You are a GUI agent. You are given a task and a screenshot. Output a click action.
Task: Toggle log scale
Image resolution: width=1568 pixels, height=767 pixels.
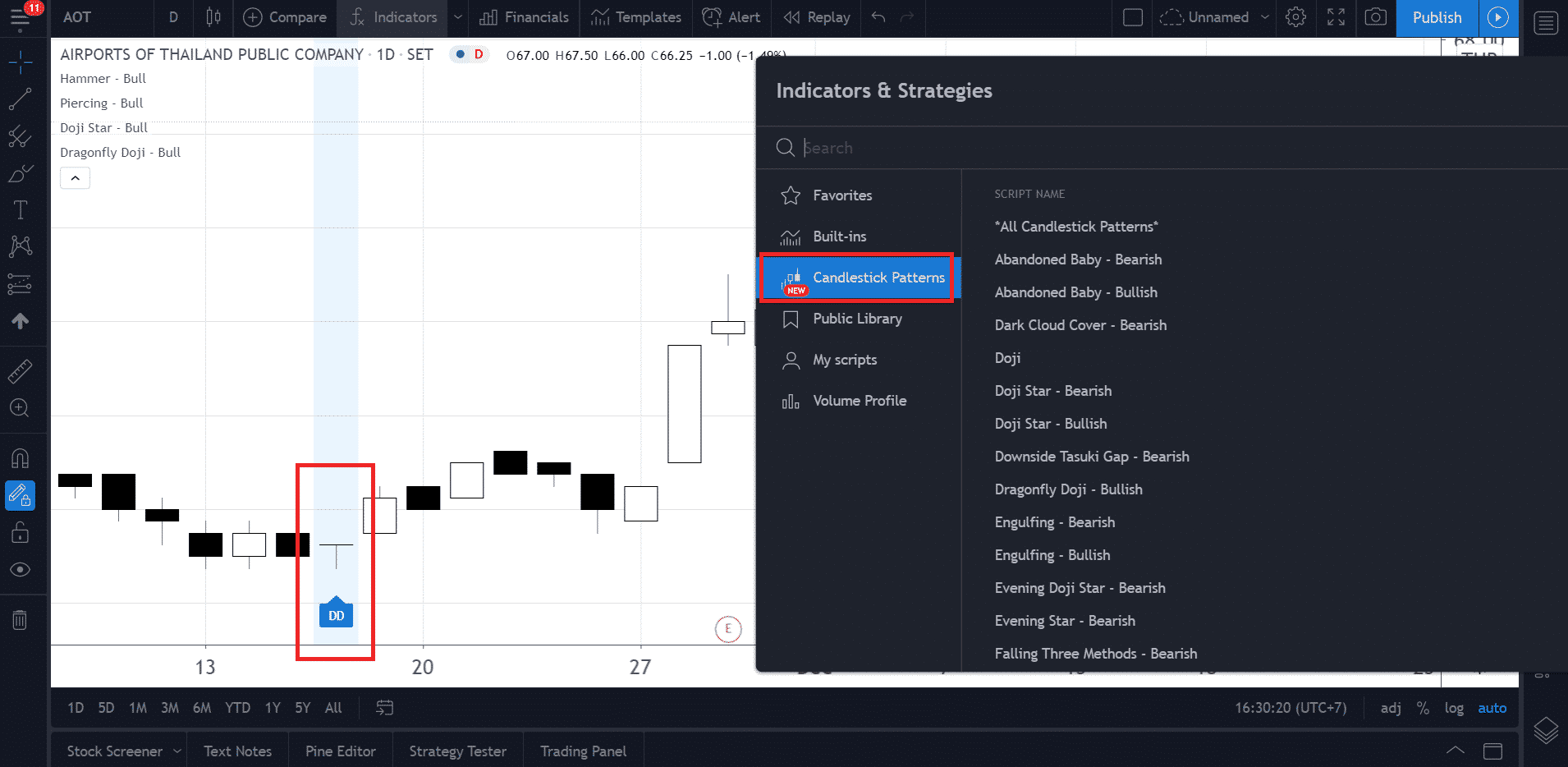point(1454,708)
